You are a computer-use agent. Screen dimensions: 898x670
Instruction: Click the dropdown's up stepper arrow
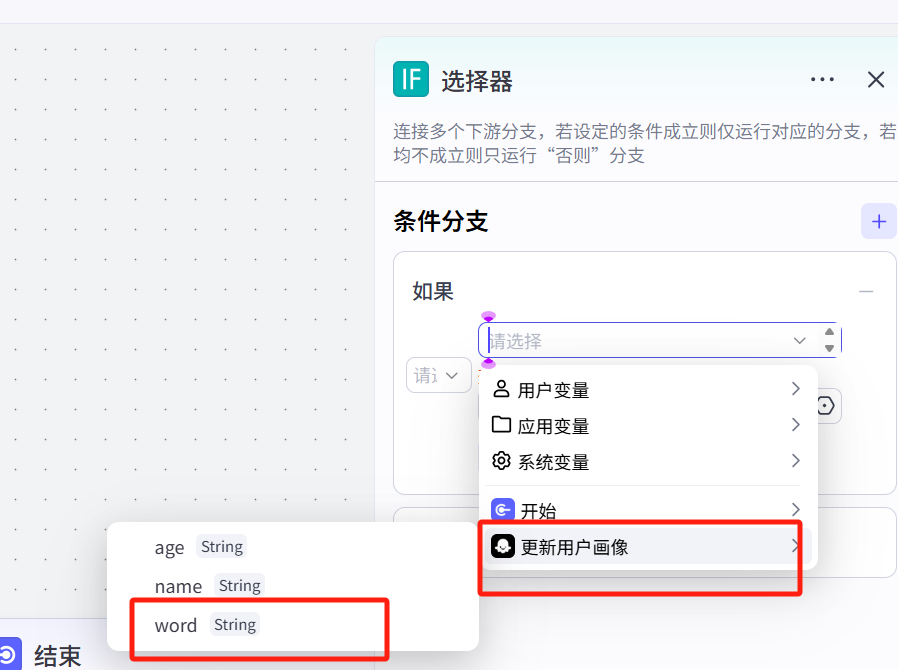pos(829,332)
